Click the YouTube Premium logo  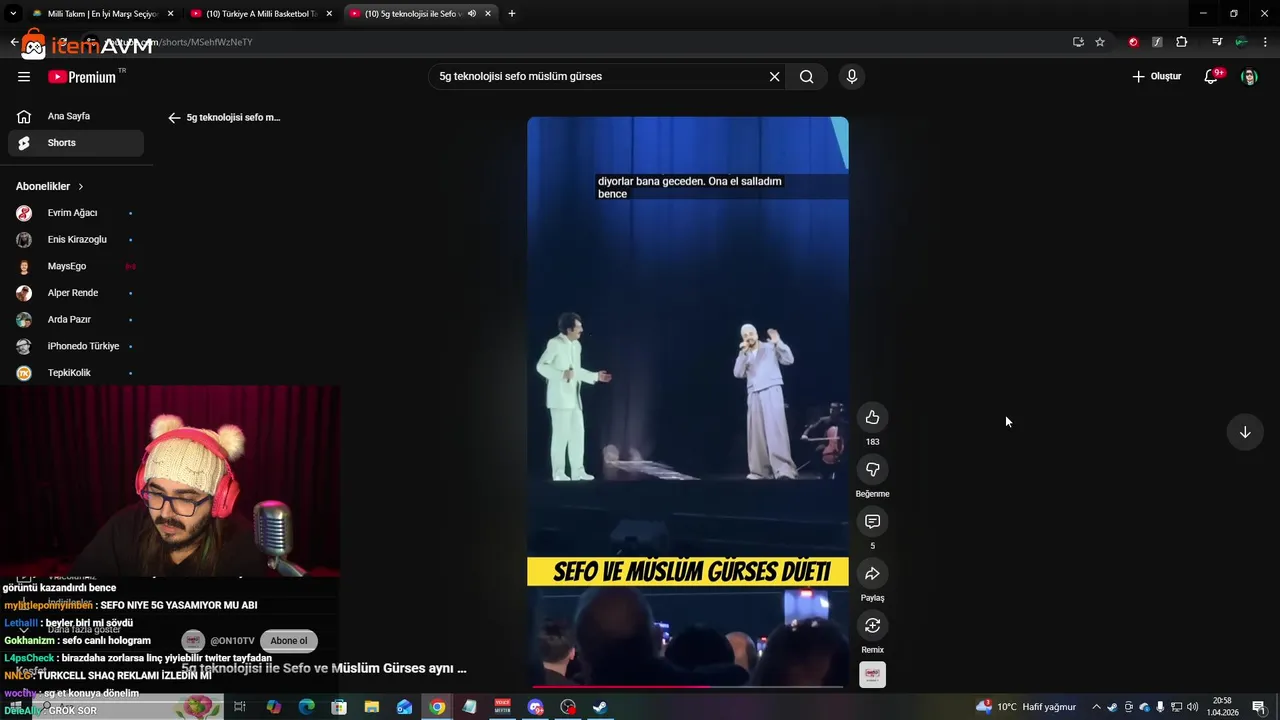click(x=82, y=77)
